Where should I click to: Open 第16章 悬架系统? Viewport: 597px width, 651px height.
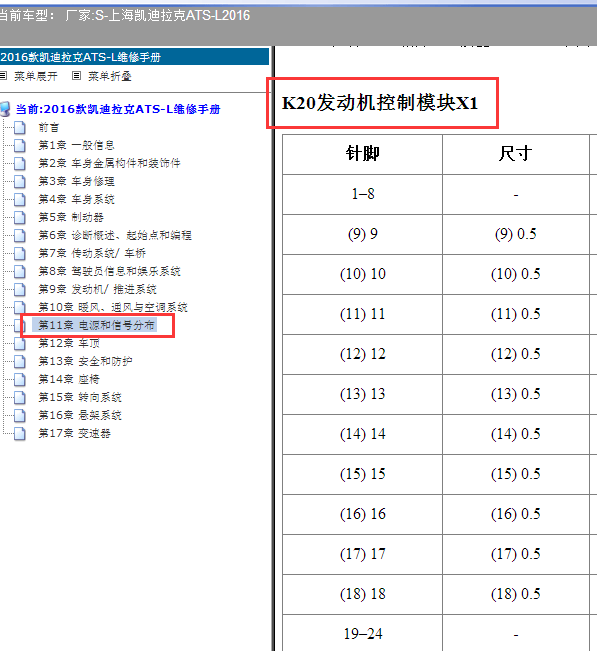(x=80, y=415)
